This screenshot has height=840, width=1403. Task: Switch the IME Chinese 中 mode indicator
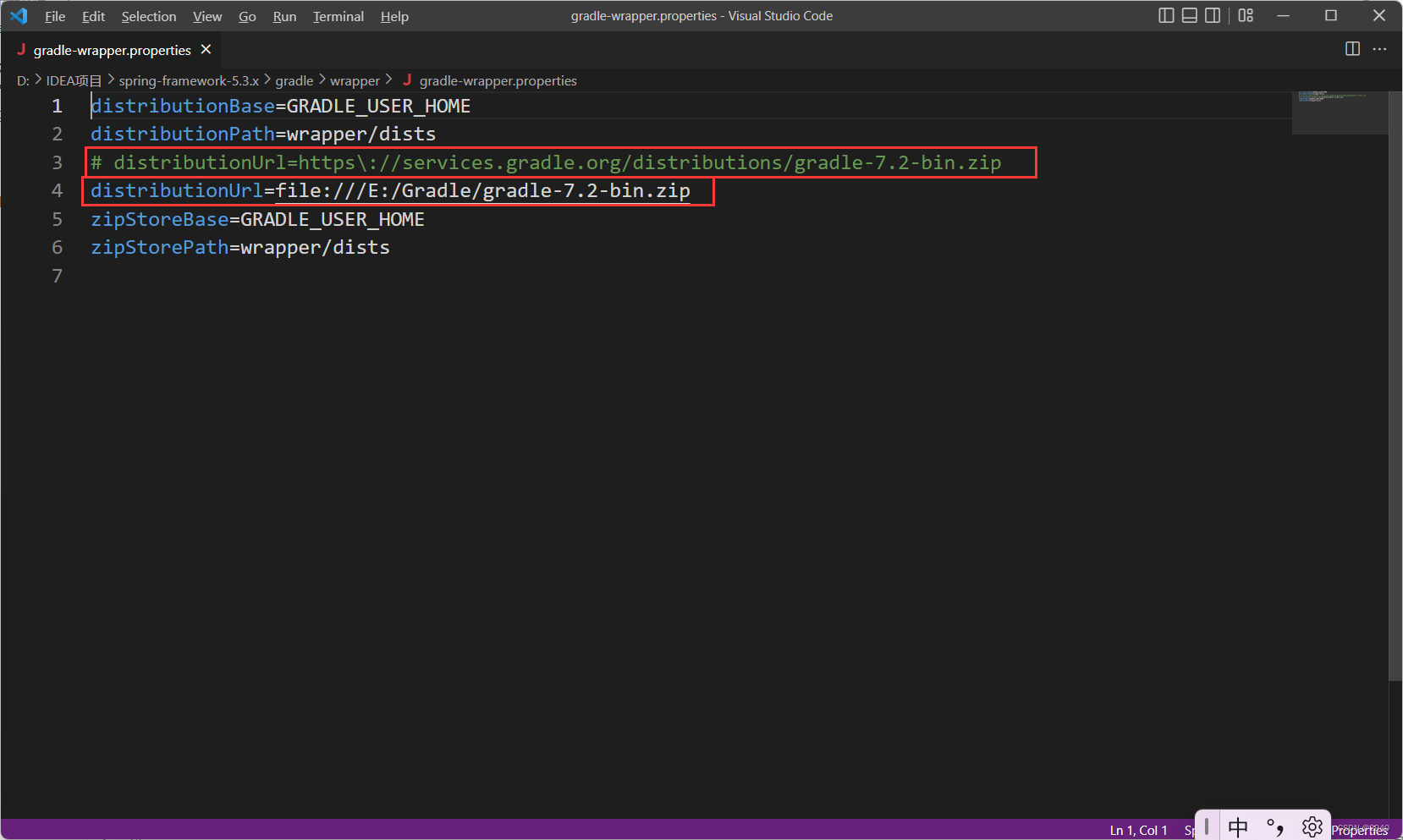point(1238,827)
